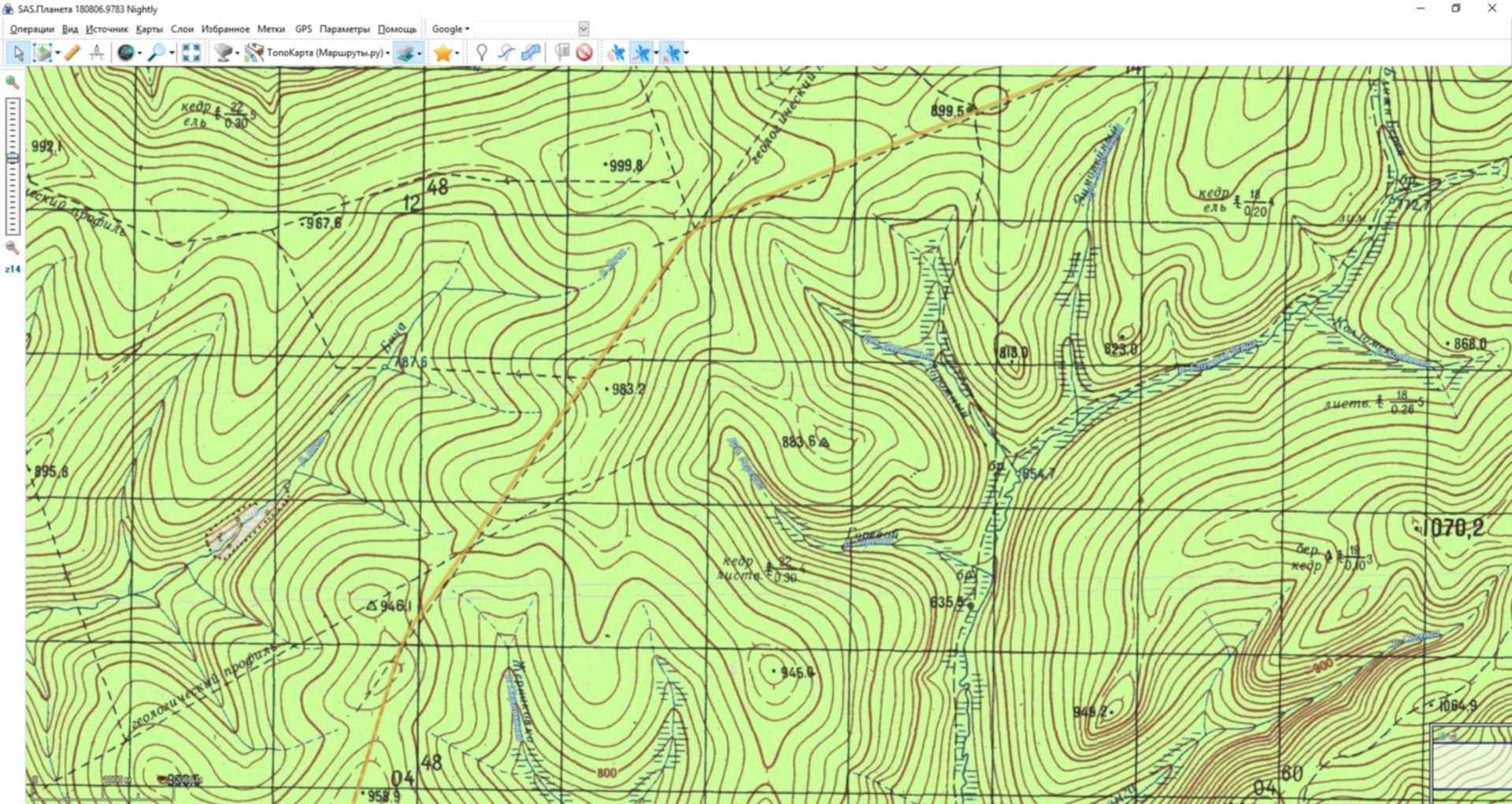Open the GPS menu

click(303, 29)
